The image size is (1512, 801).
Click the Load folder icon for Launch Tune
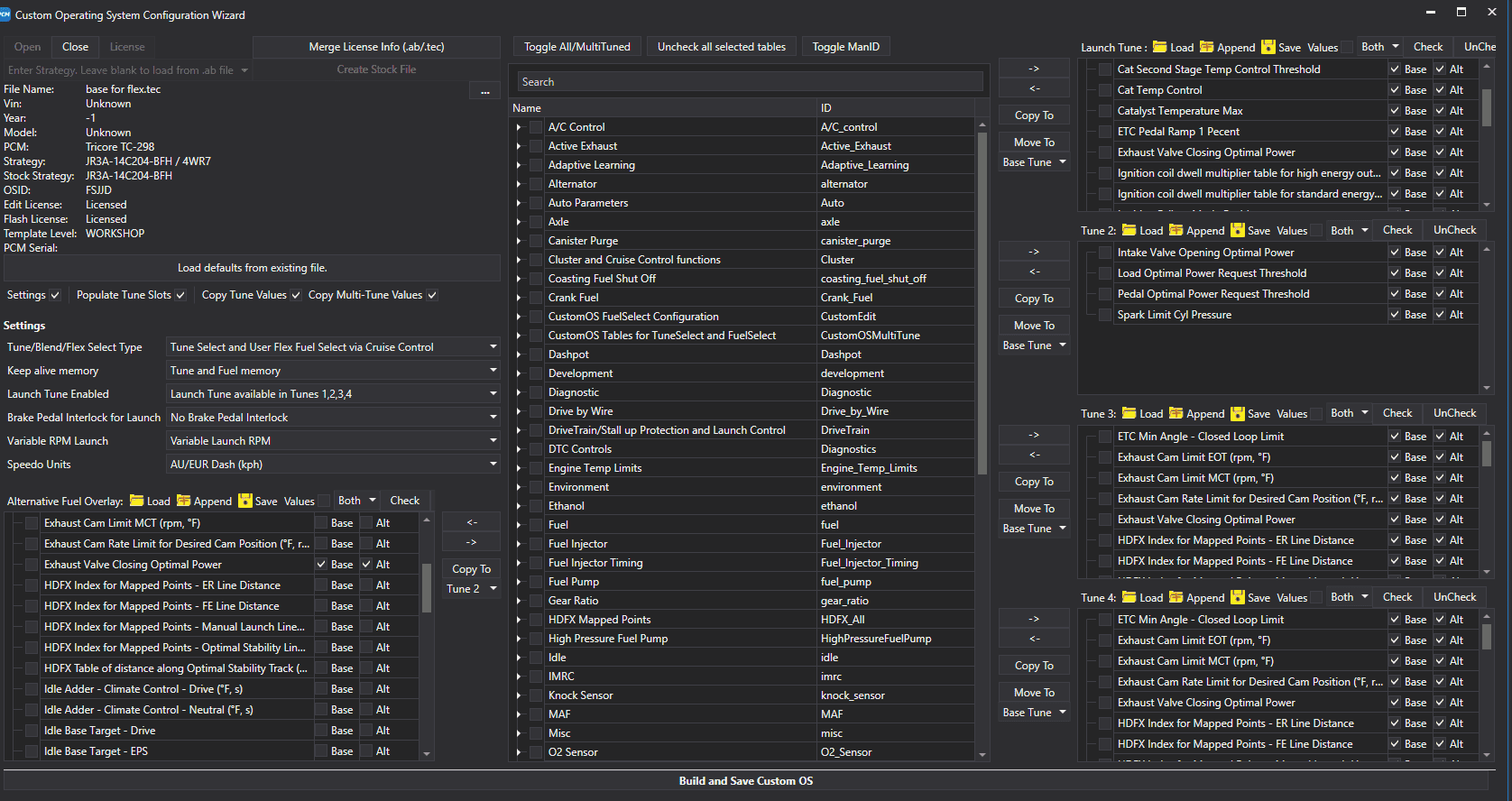tap(1160, 47)
